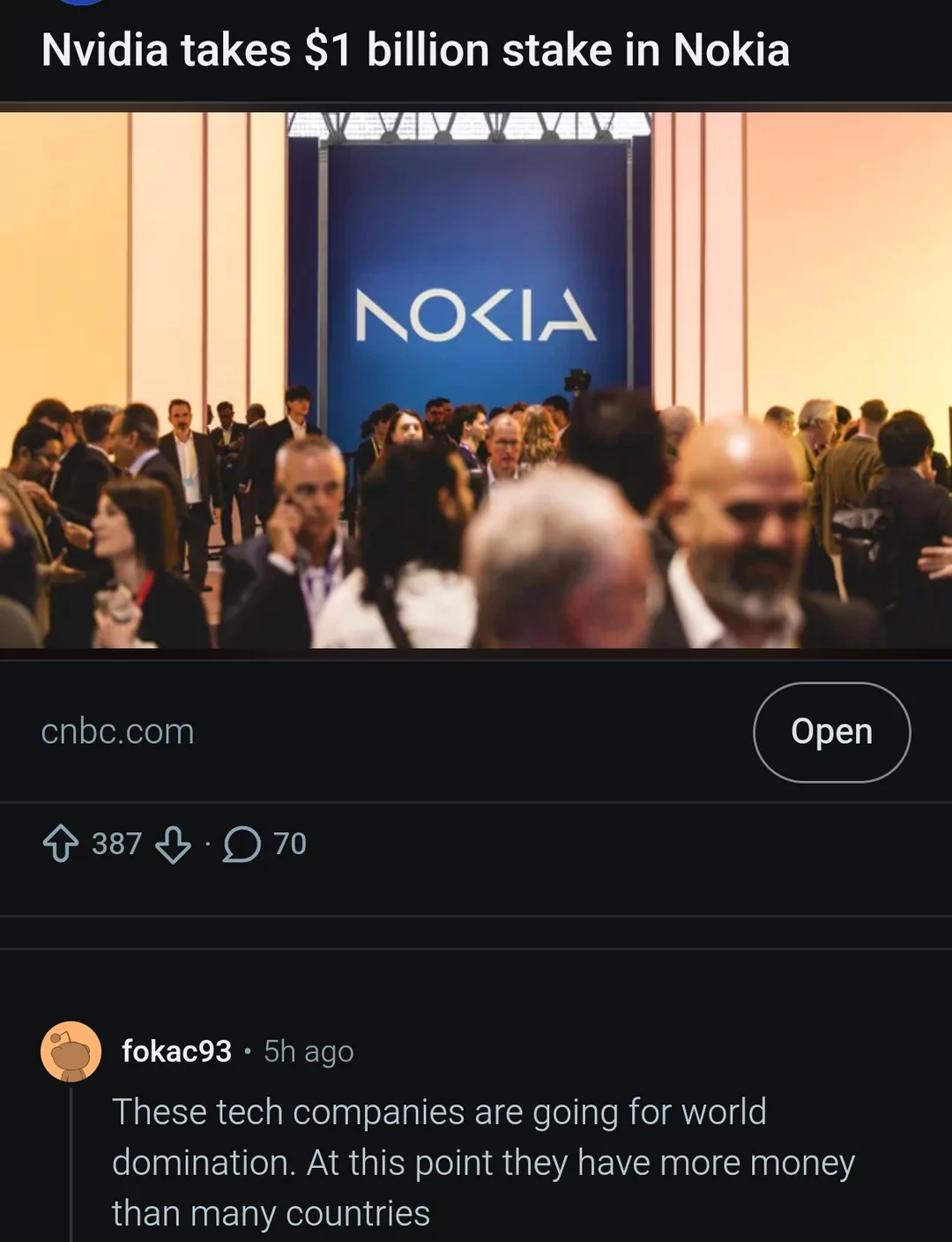
Task: Collapse fokac93's comment via thread line
Action: click(71, 1164)
